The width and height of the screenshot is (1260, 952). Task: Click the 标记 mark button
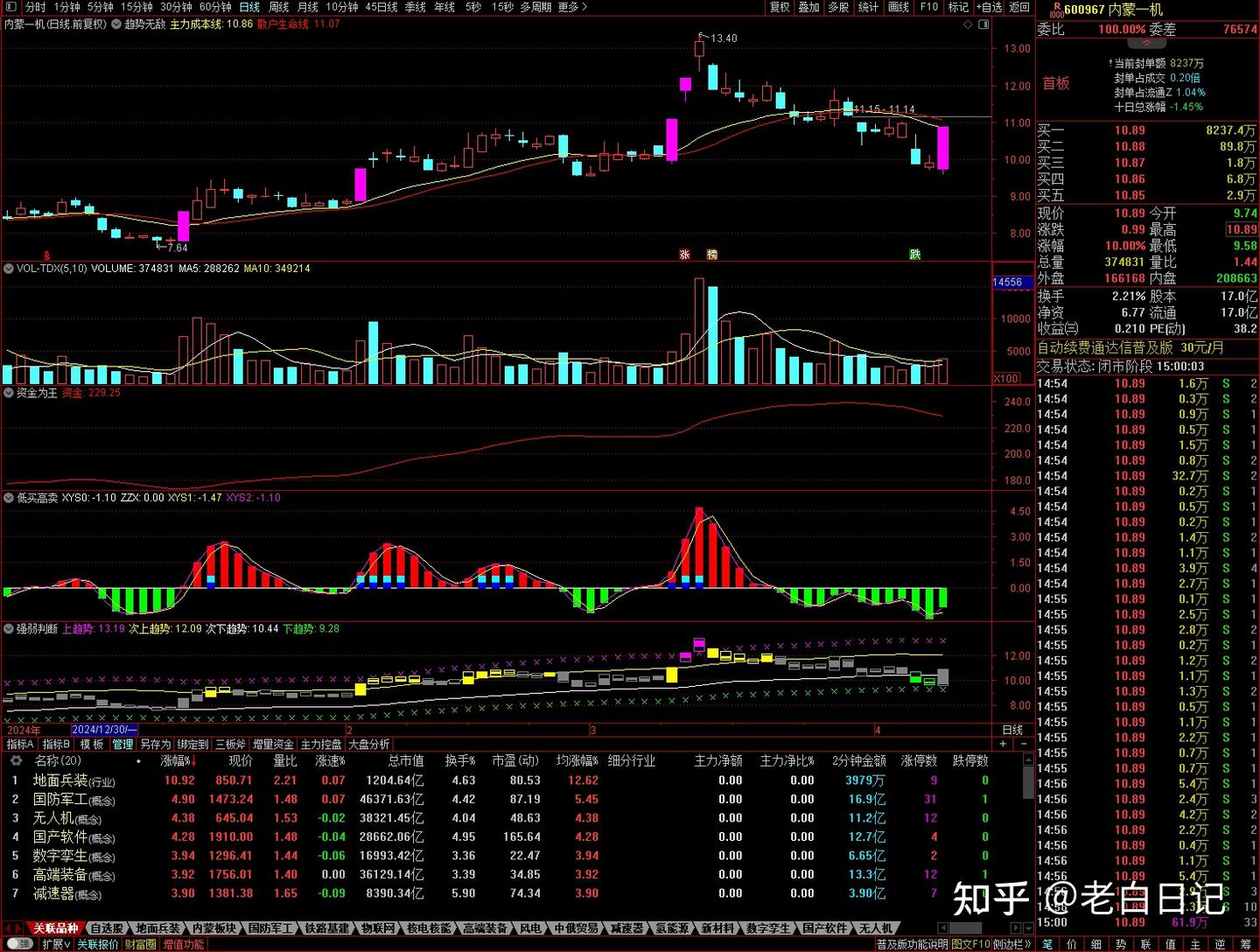pos(958,7)
